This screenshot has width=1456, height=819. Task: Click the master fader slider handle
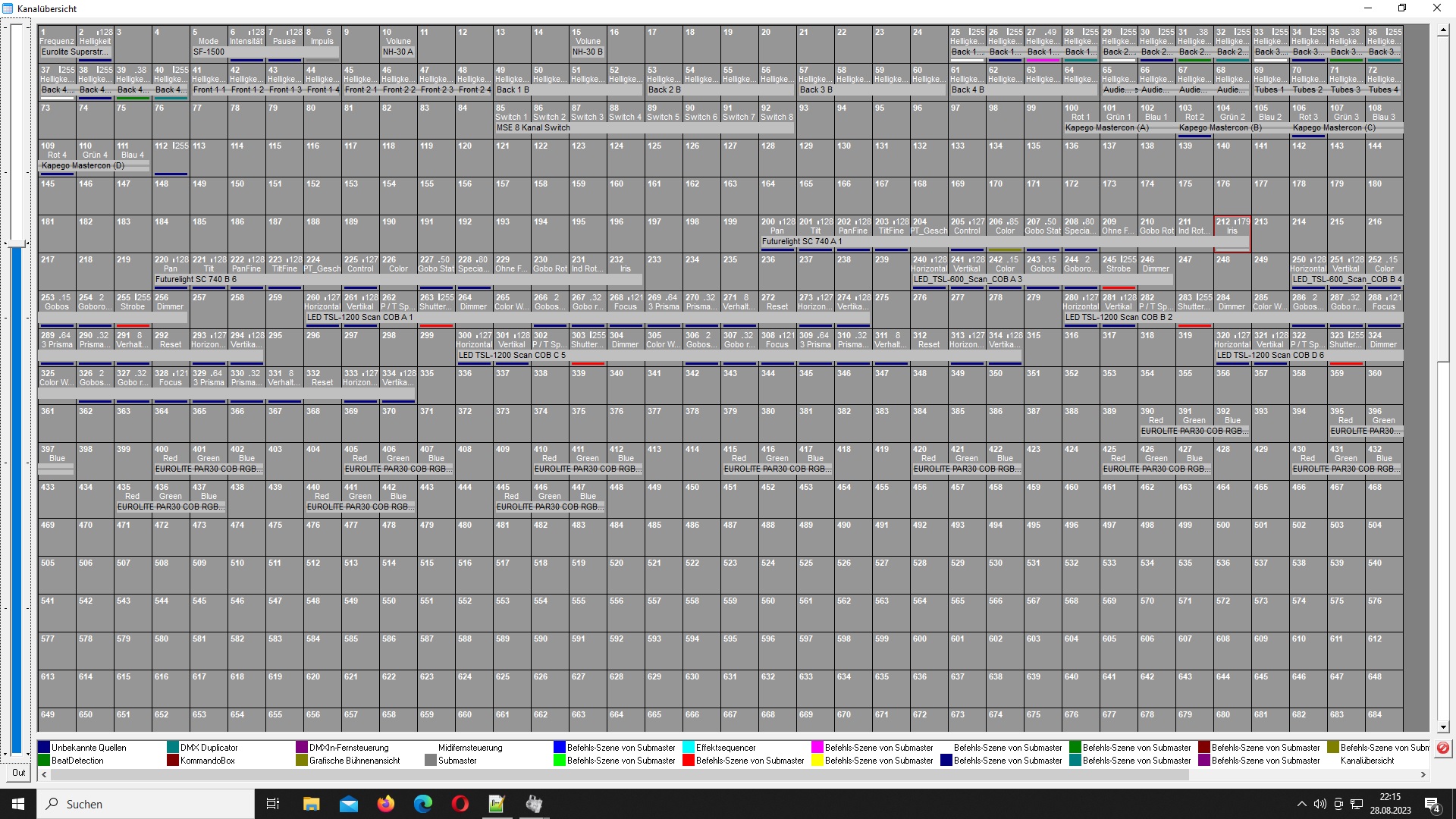click(17, 243)
